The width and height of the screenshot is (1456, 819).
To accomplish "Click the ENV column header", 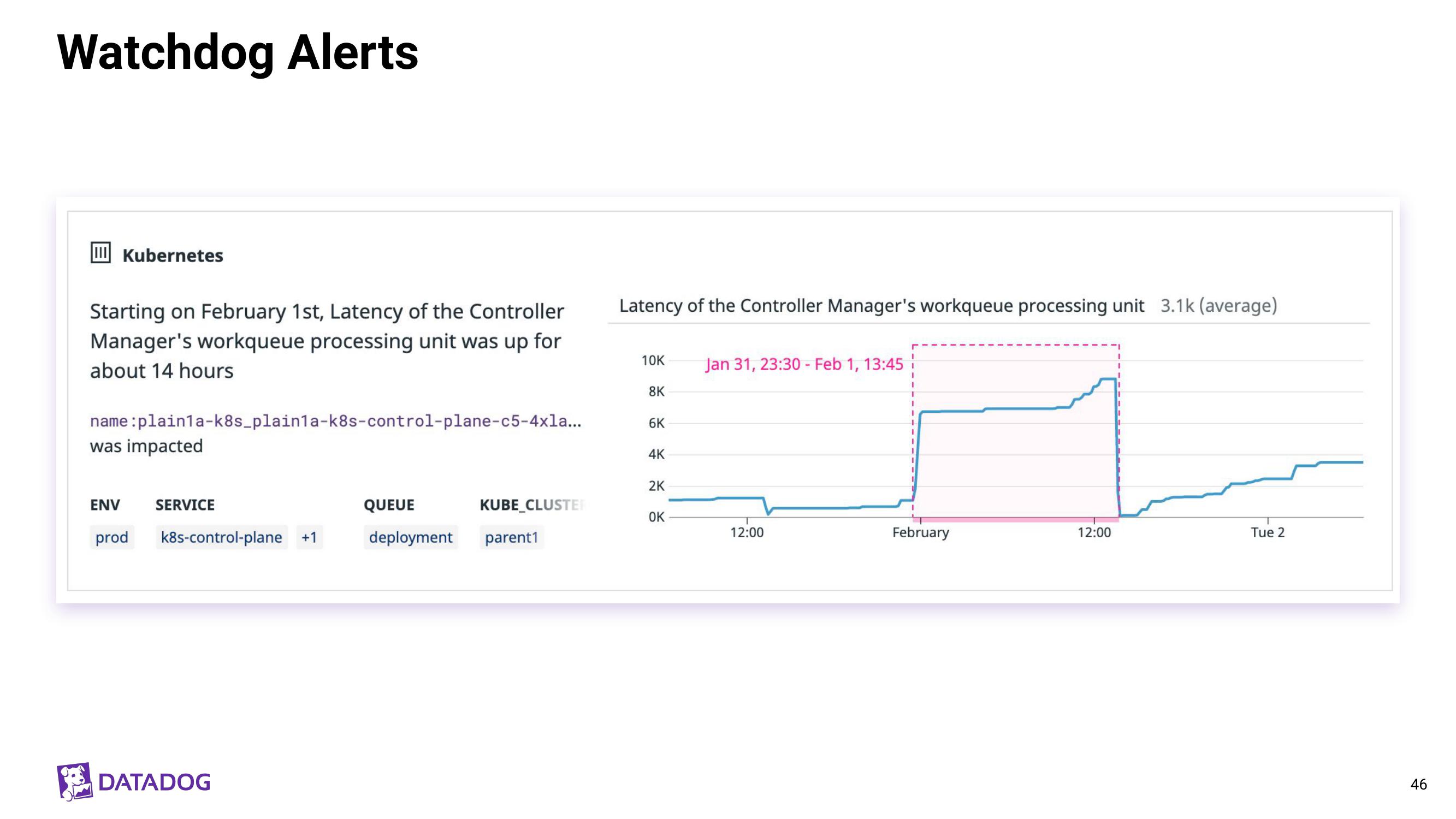I will tap(105, 505).
